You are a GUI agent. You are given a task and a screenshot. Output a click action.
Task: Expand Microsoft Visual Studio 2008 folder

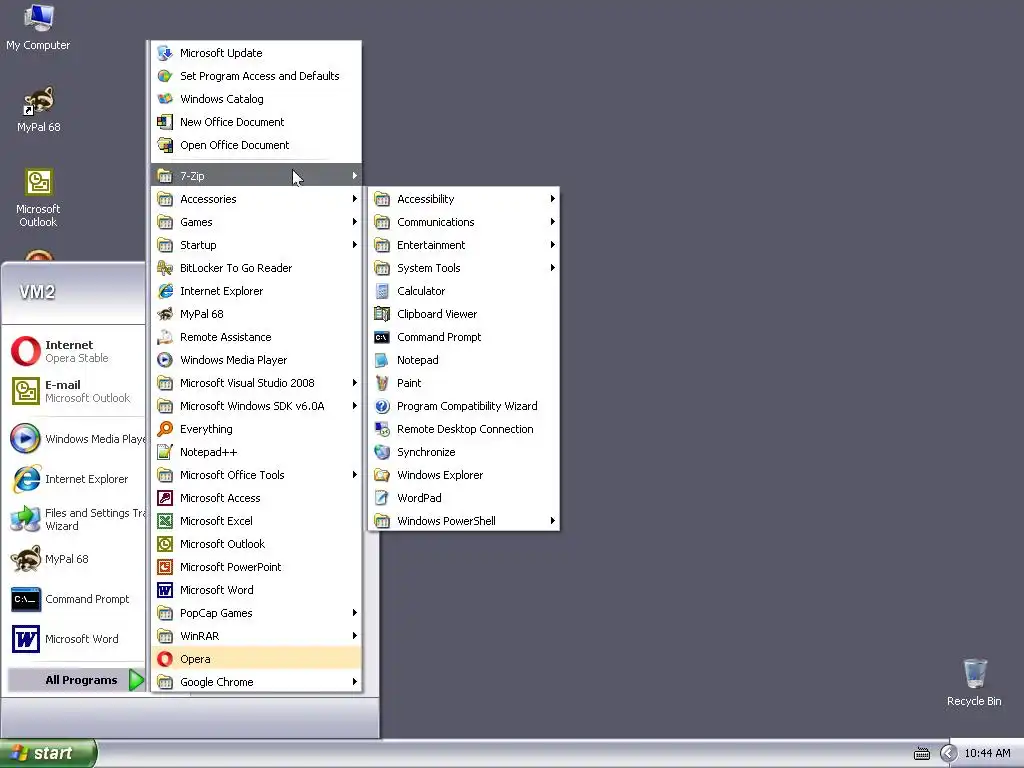point(256,383)
